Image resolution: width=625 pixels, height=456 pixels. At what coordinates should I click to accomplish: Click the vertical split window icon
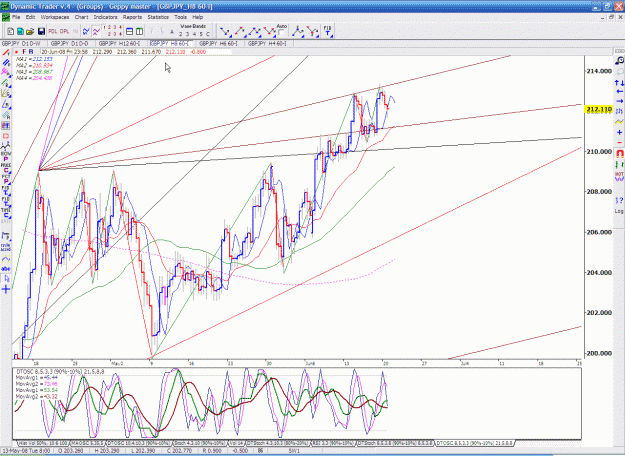pos(140,31)
